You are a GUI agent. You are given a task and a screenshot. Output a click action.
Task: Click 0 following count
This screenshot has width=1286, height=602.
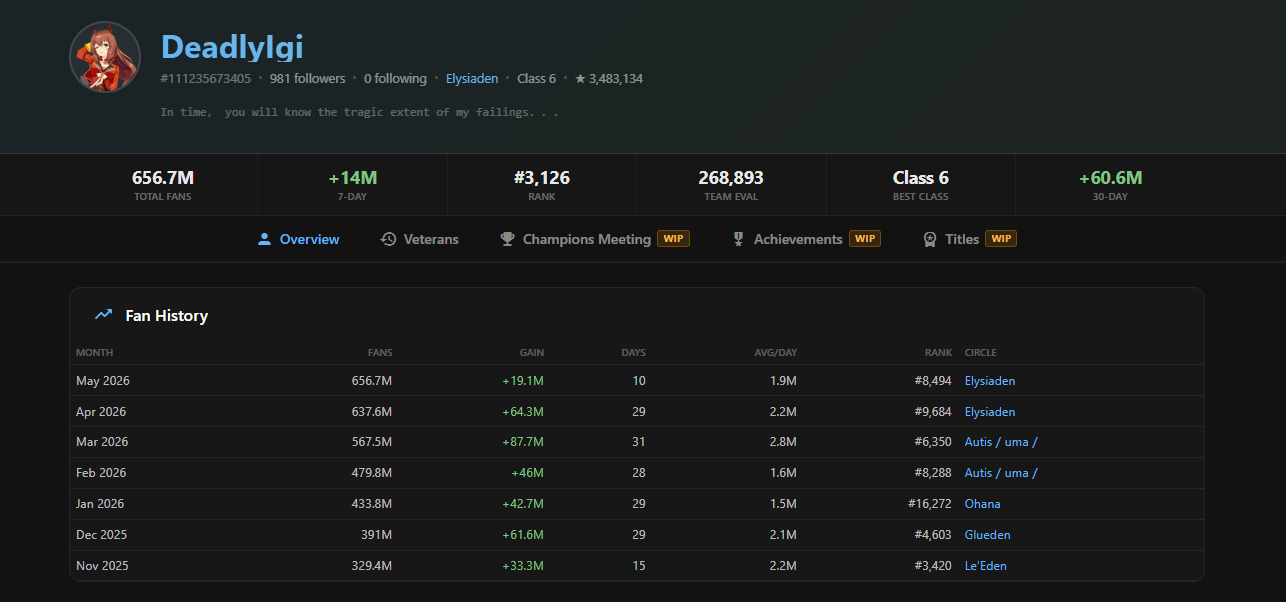[395, 78]
